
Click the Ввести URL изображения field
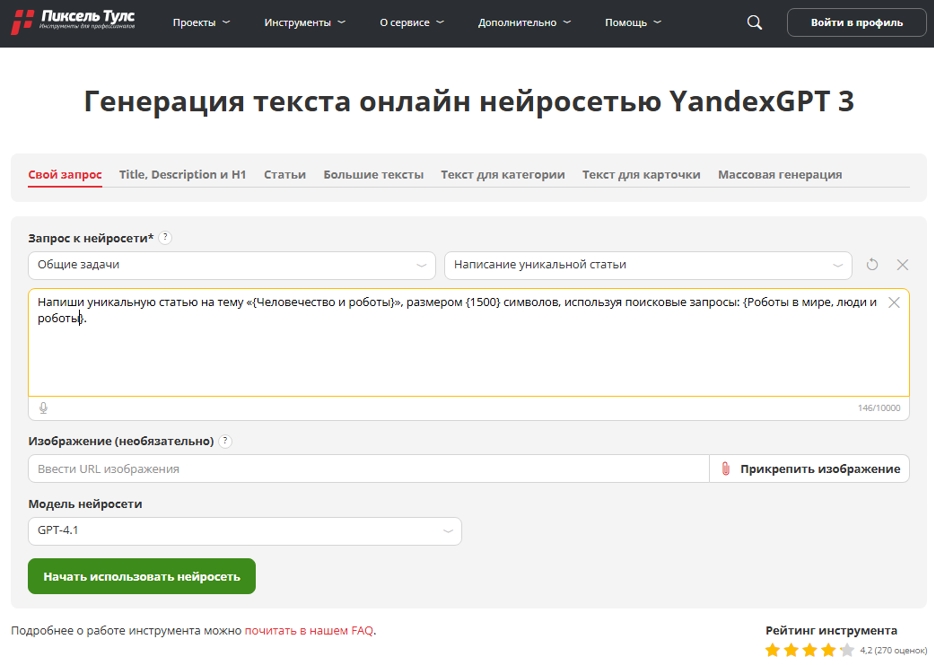pyautogui.click(x=369, y=469)
